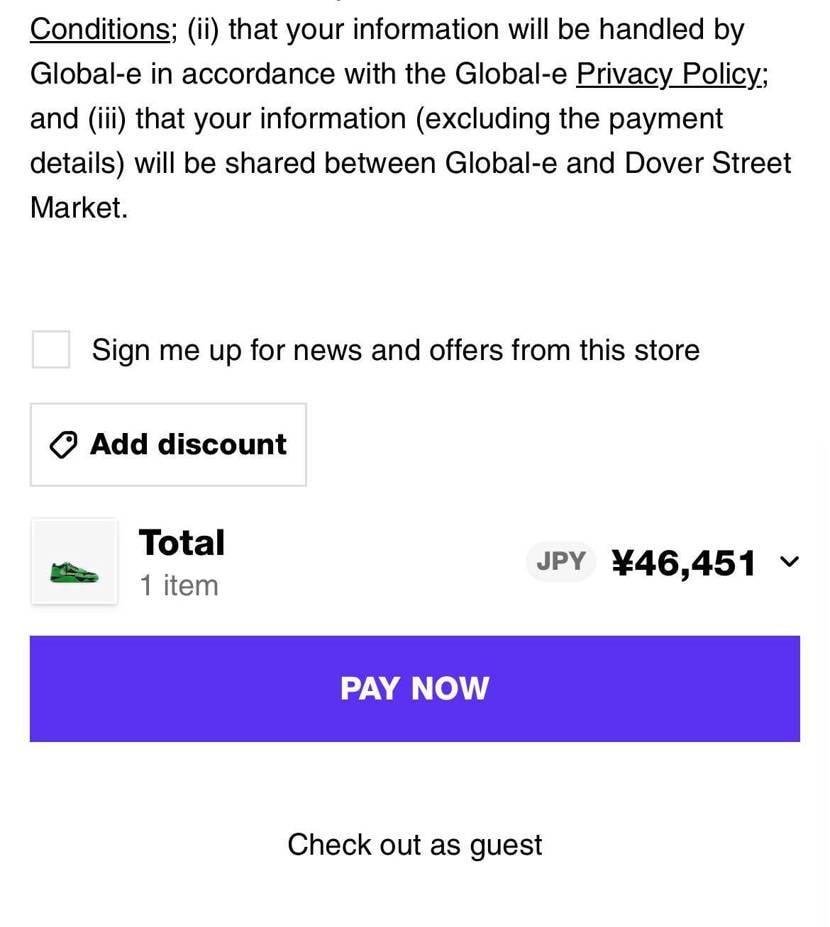Image resolution: width=830 pixels, height=927 pixels.
Task: Click the JPY currency badge
Action: click(560, 562)
